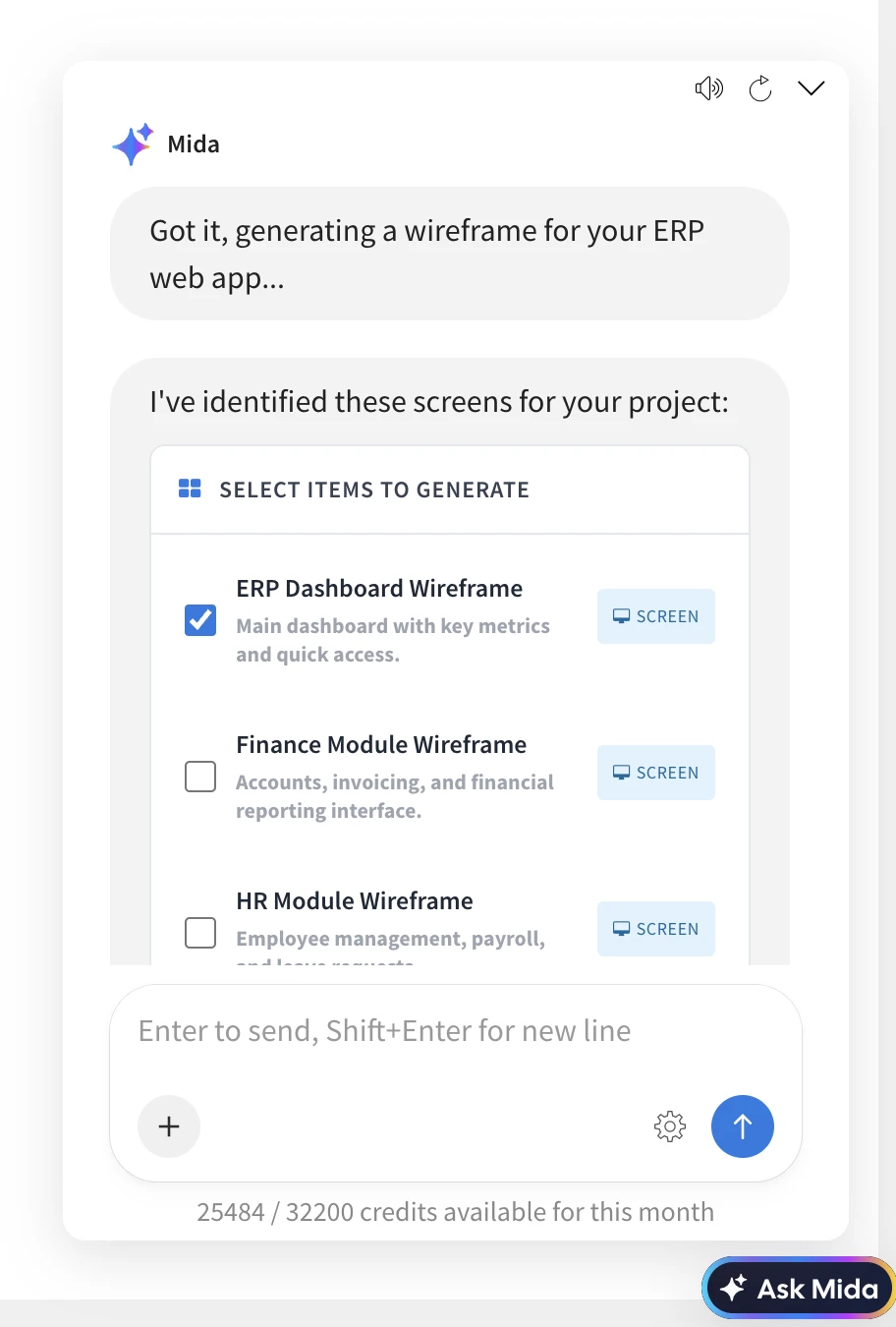This screenshot has width=896, height=1327.
Task: Click the Ask Mida floating button
Action: point(798,1289)
